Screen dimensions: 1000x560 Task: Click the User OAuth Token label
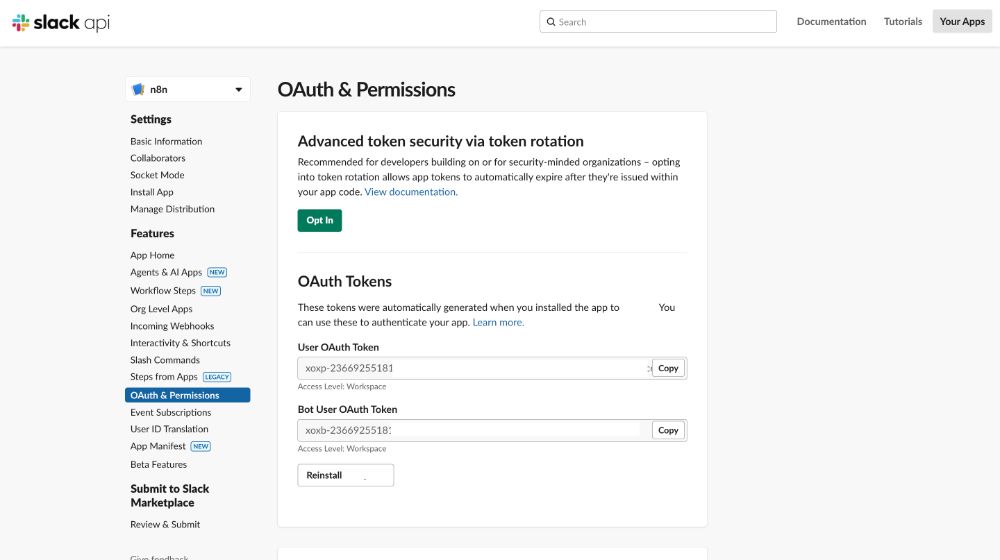338,348
